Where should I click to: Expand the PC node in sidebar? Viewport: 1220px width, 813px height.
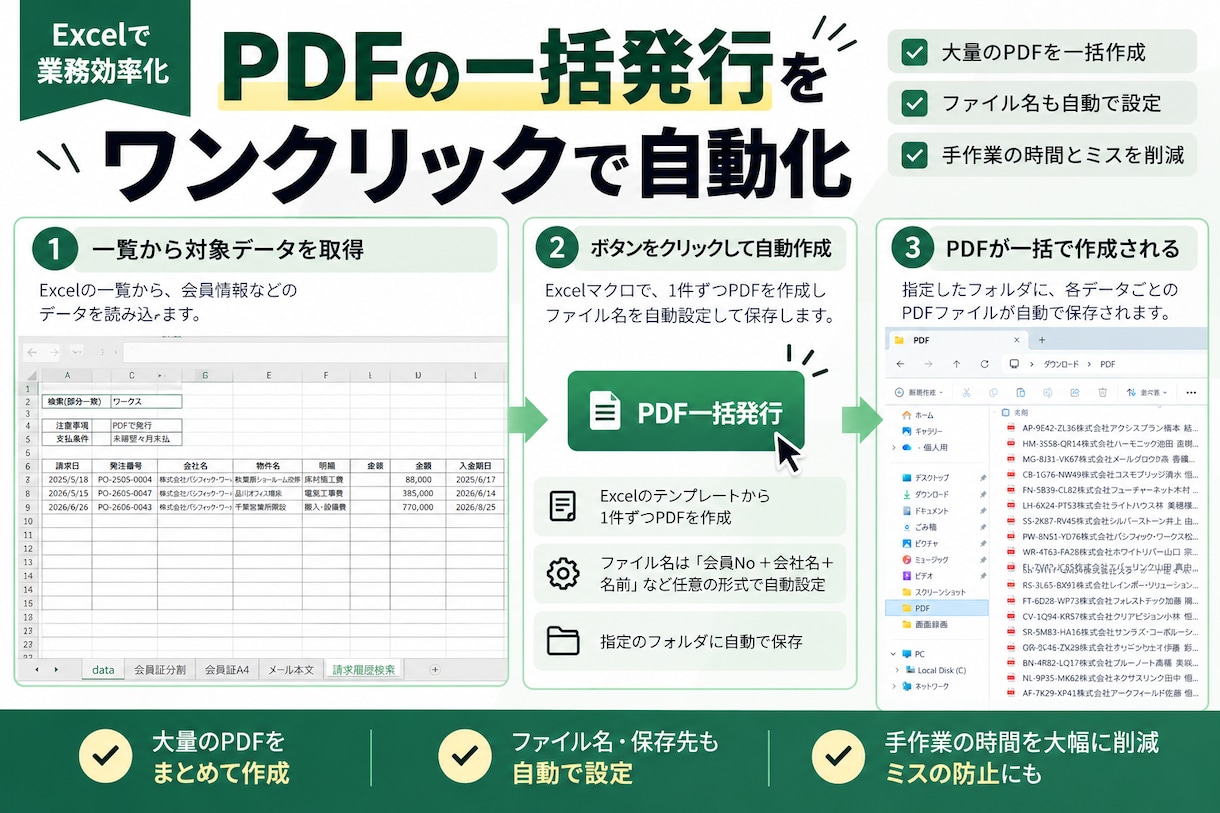[893, 653]
